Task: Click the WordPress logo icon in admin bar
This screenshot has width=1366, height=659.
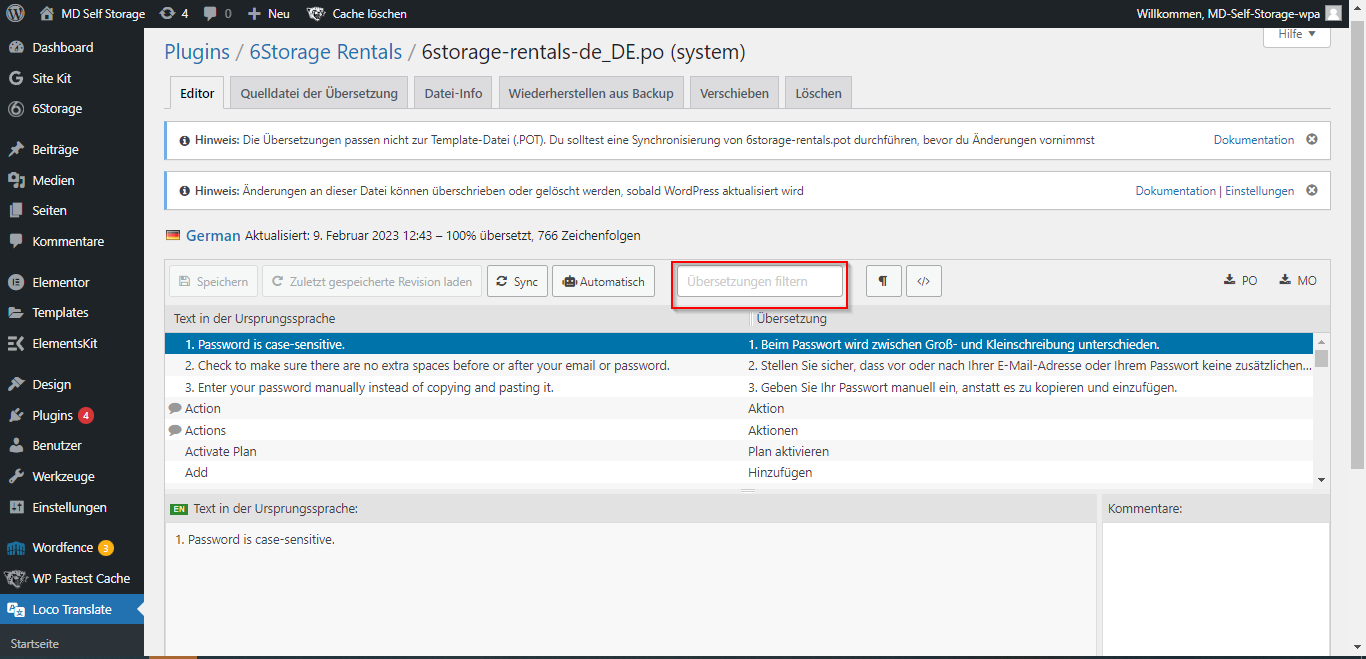Action: [15, 14]
